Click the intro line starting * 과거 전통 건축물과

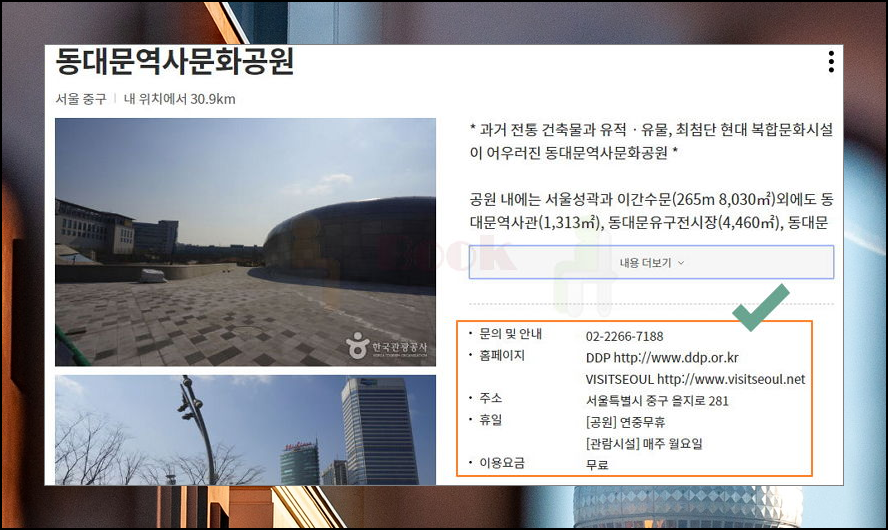[x=651, y=141]
